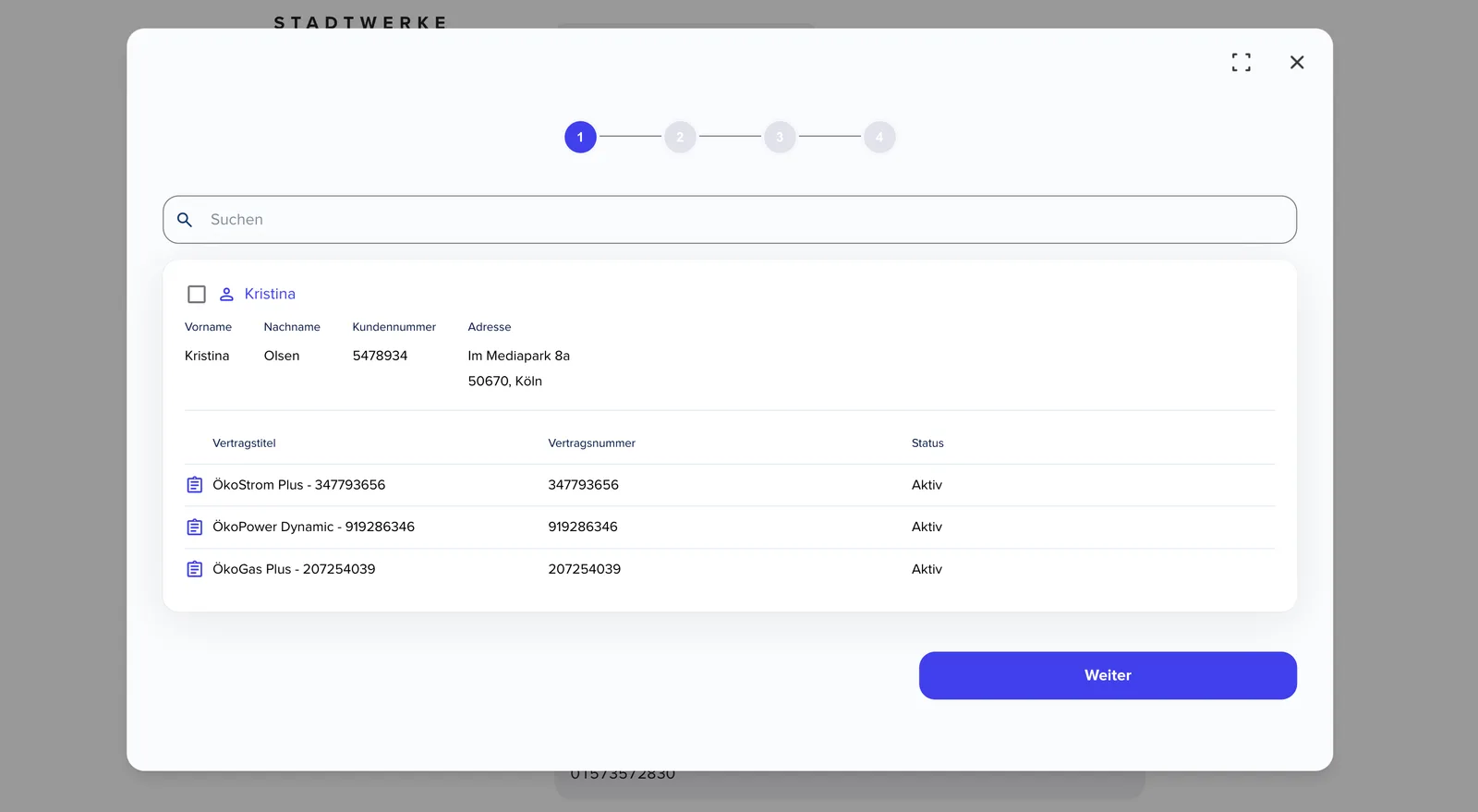
Task: Go to wizard step 2
Action: (x=680, y=137)
